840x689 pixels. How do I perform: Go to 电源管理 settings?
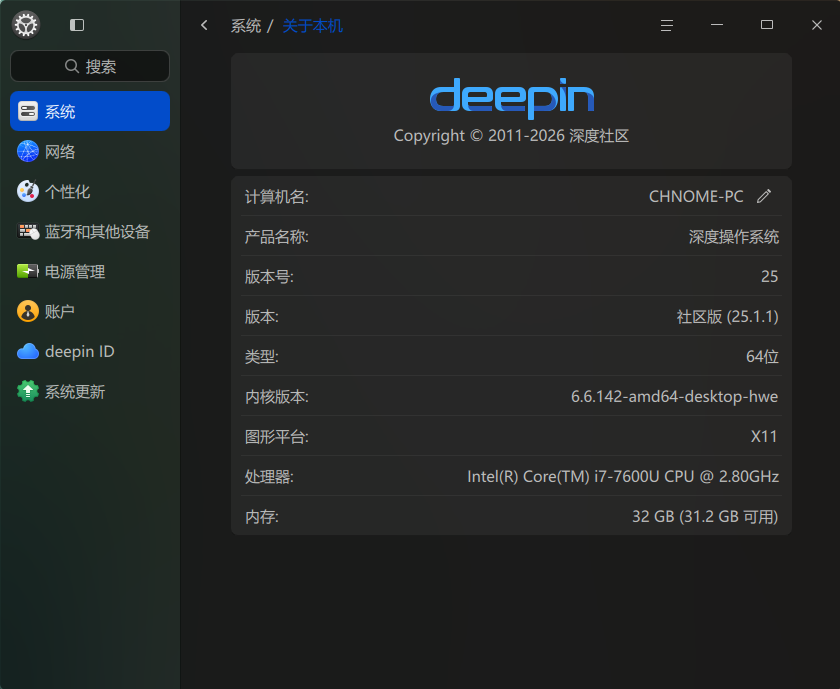coord(90,272)
